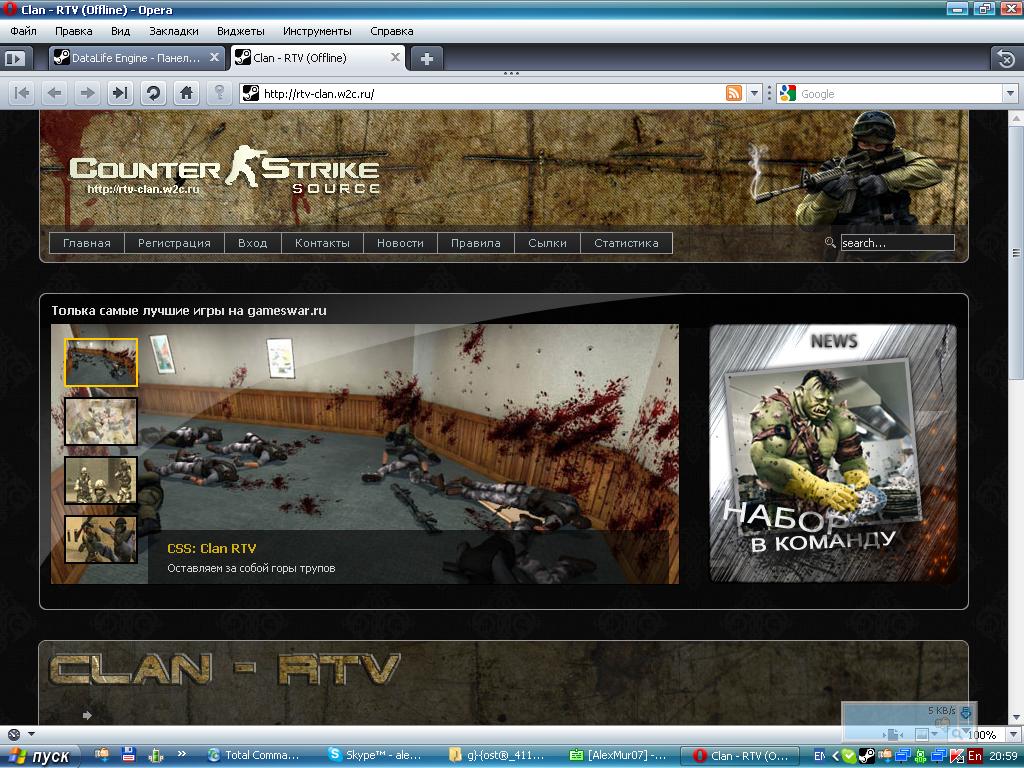This screenshot has height=768, width=1024.
Task: Open the Файл menu
Action: coord(24,31)
